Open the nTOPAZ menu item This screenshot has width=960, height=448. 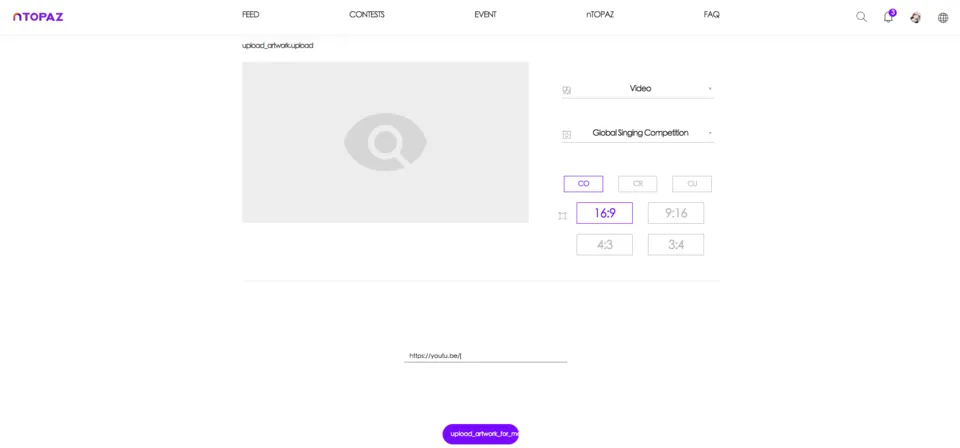pyautogui.click(x=599, y=15)
